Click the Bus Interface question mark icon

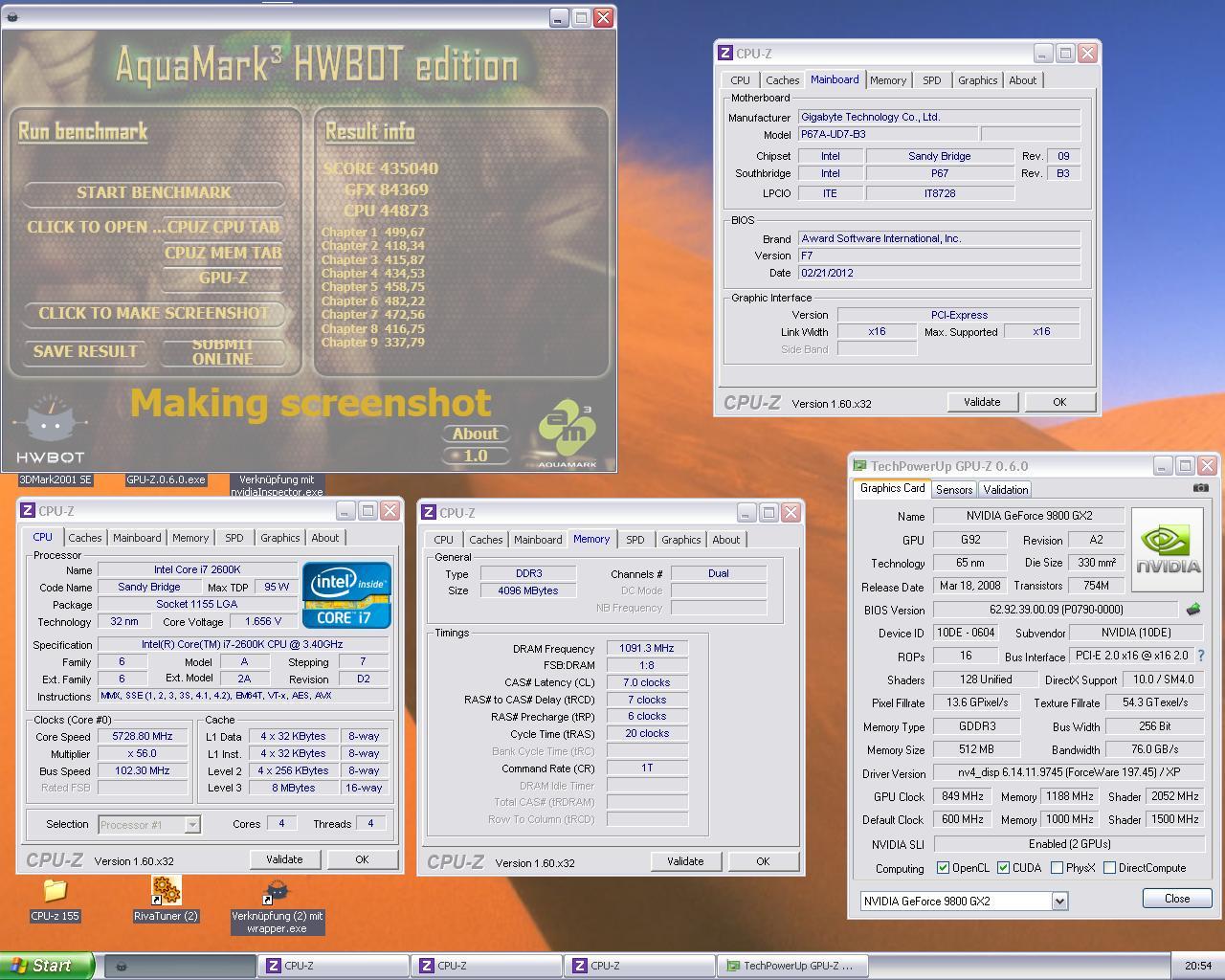tap(1201, 656)
